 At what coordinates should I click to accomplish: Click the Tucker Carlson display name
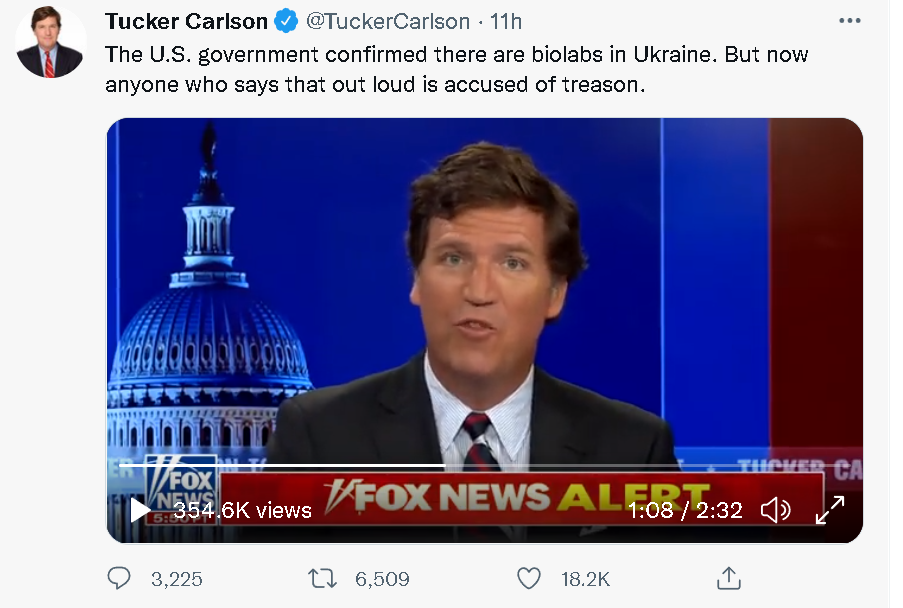click(186, 21)
